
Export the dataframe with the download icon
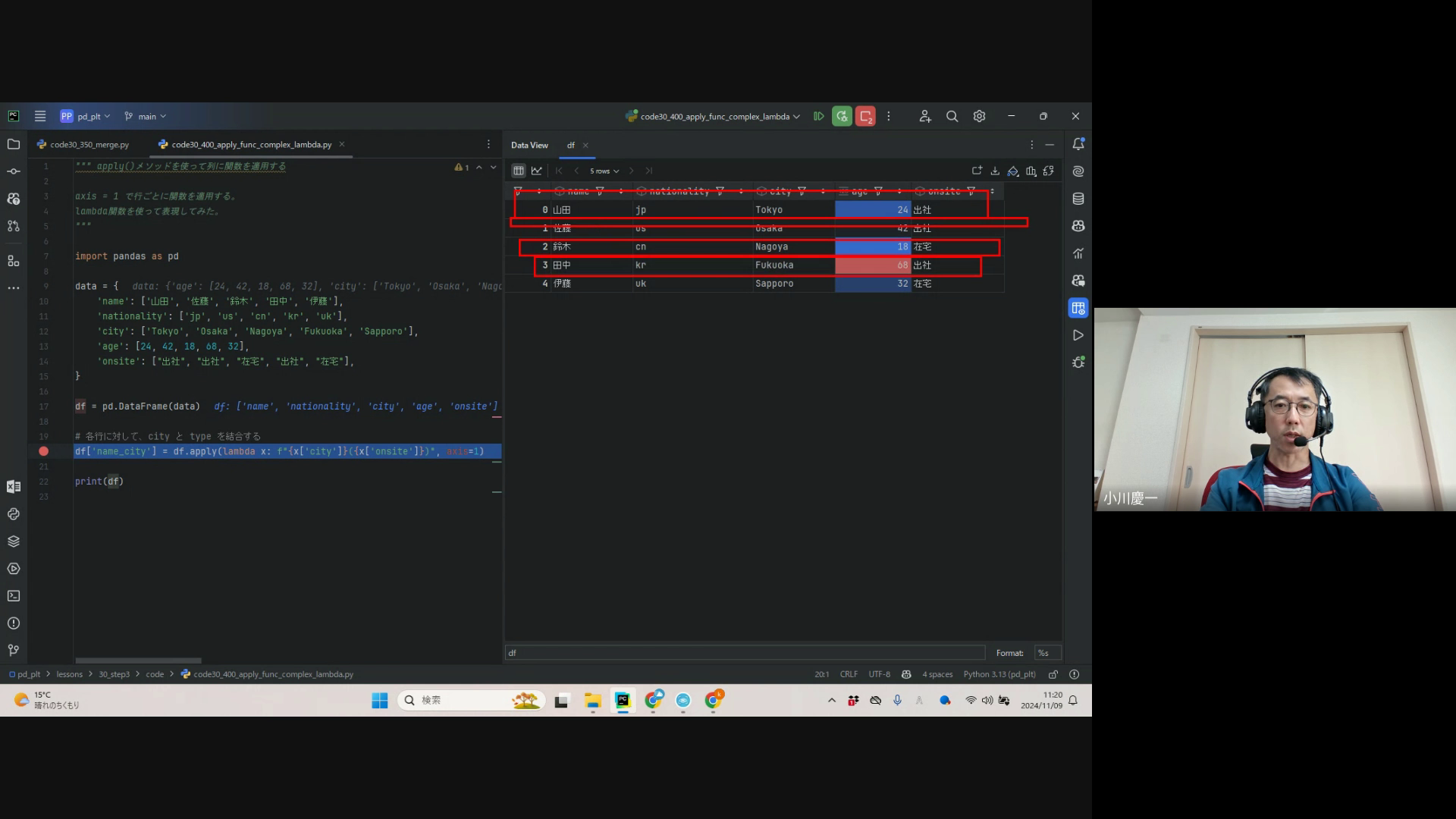pos(995,171)
